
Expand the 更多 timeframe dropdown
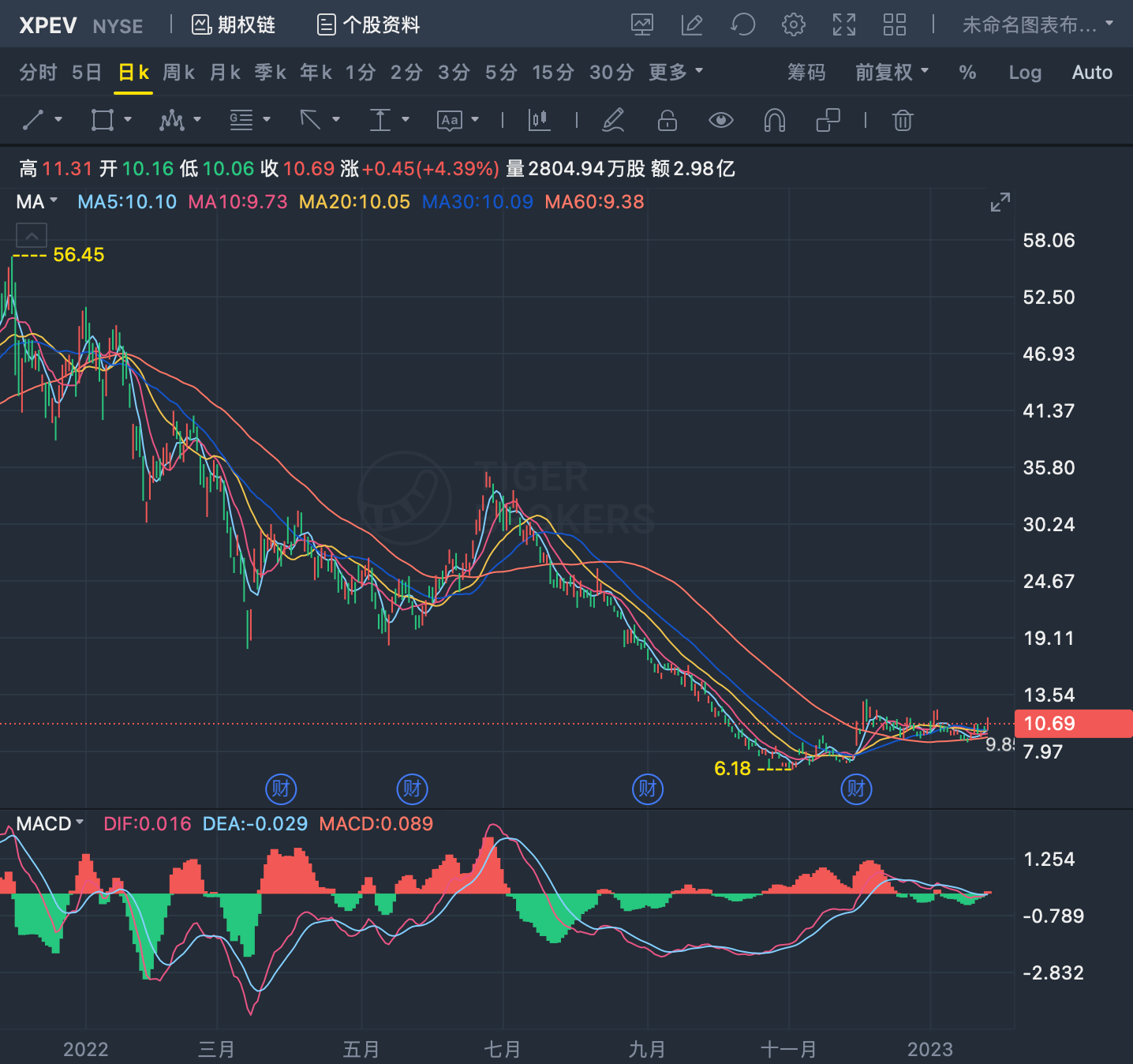coord(675,72)
